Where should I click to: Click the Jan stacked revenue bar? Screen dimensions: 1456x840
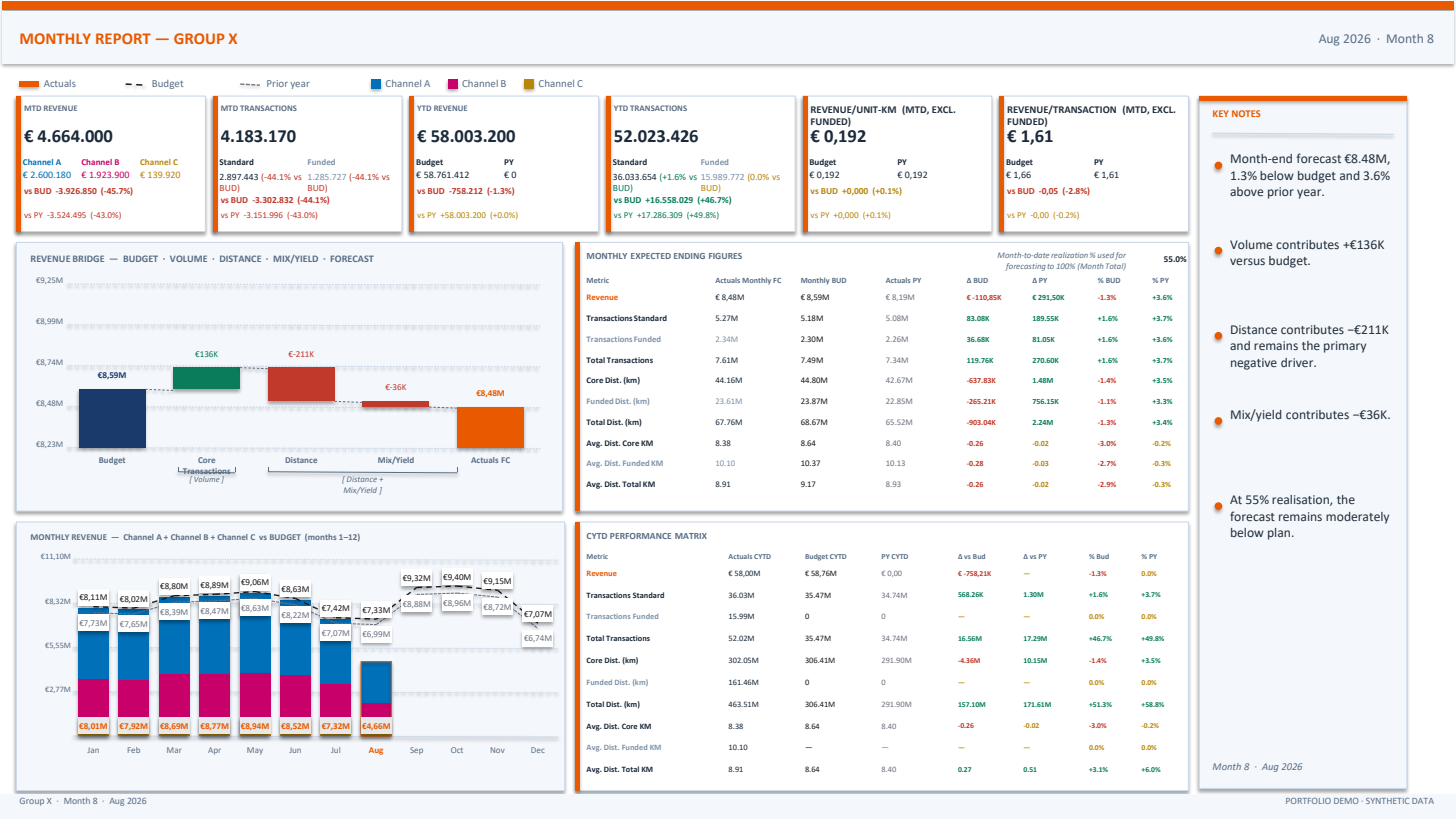(93, 672)
